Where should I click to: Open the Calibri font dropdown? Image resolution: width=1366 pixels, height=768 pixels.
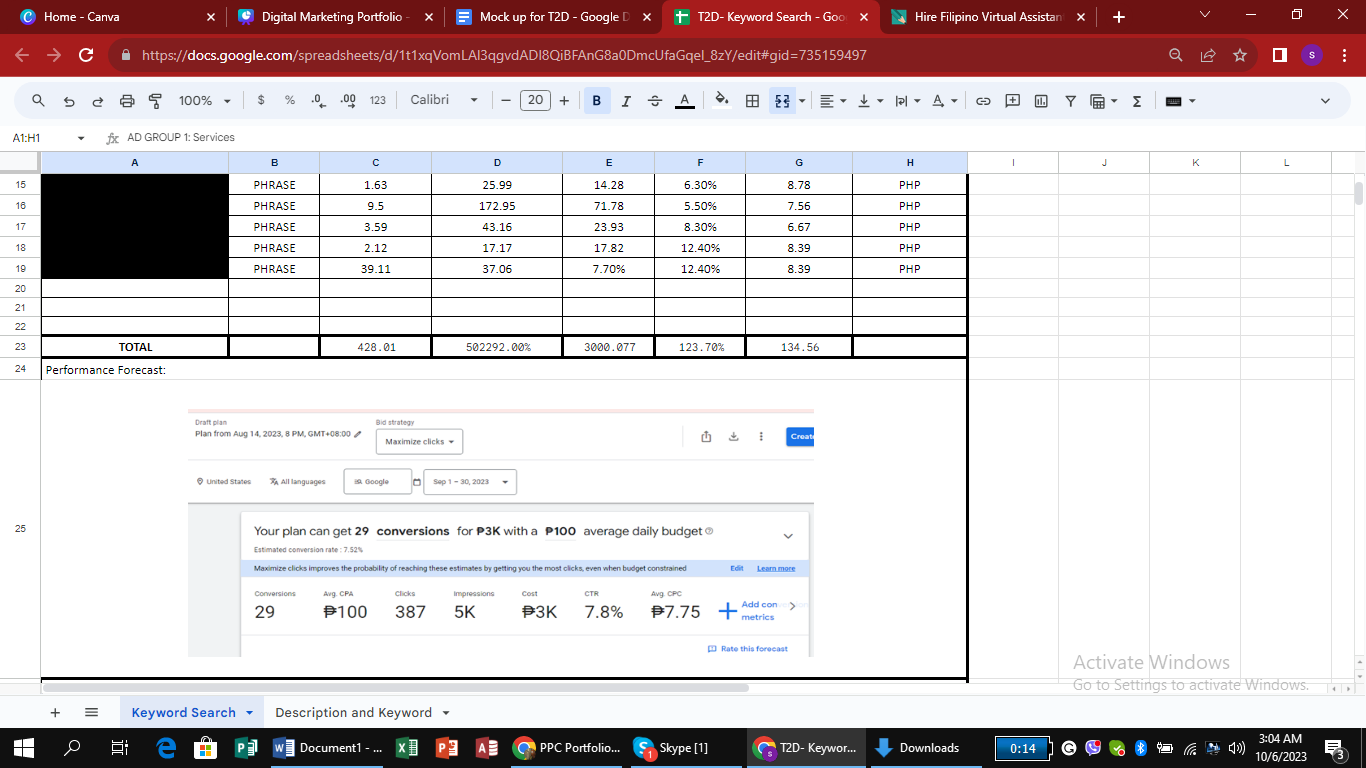pos(444,101)
